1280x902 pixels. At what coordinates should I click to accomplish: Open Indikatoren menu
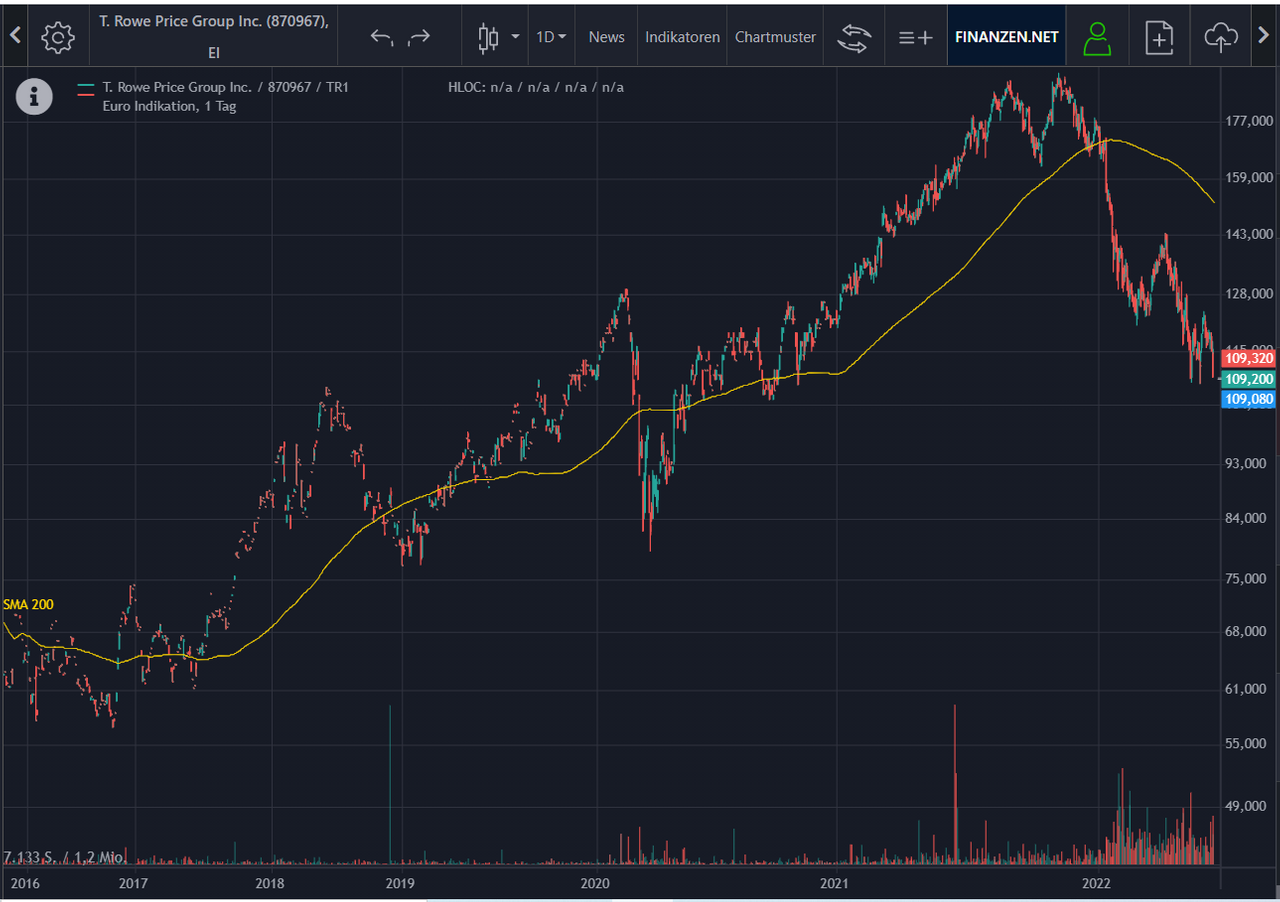[x=682, y=37]
